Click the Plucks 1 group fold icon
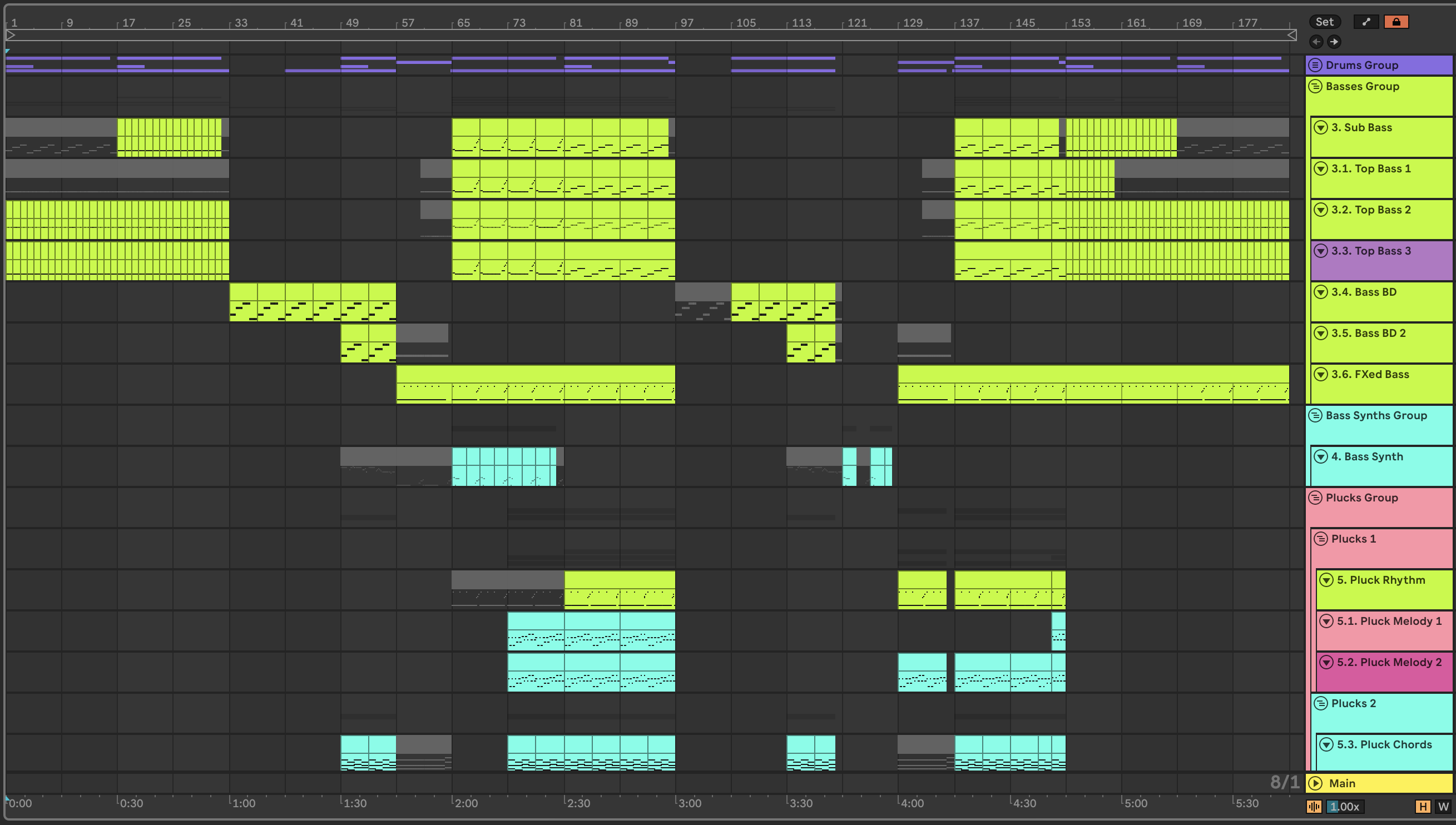This screenshot has width=1456, height=825. click(1320, 539)
